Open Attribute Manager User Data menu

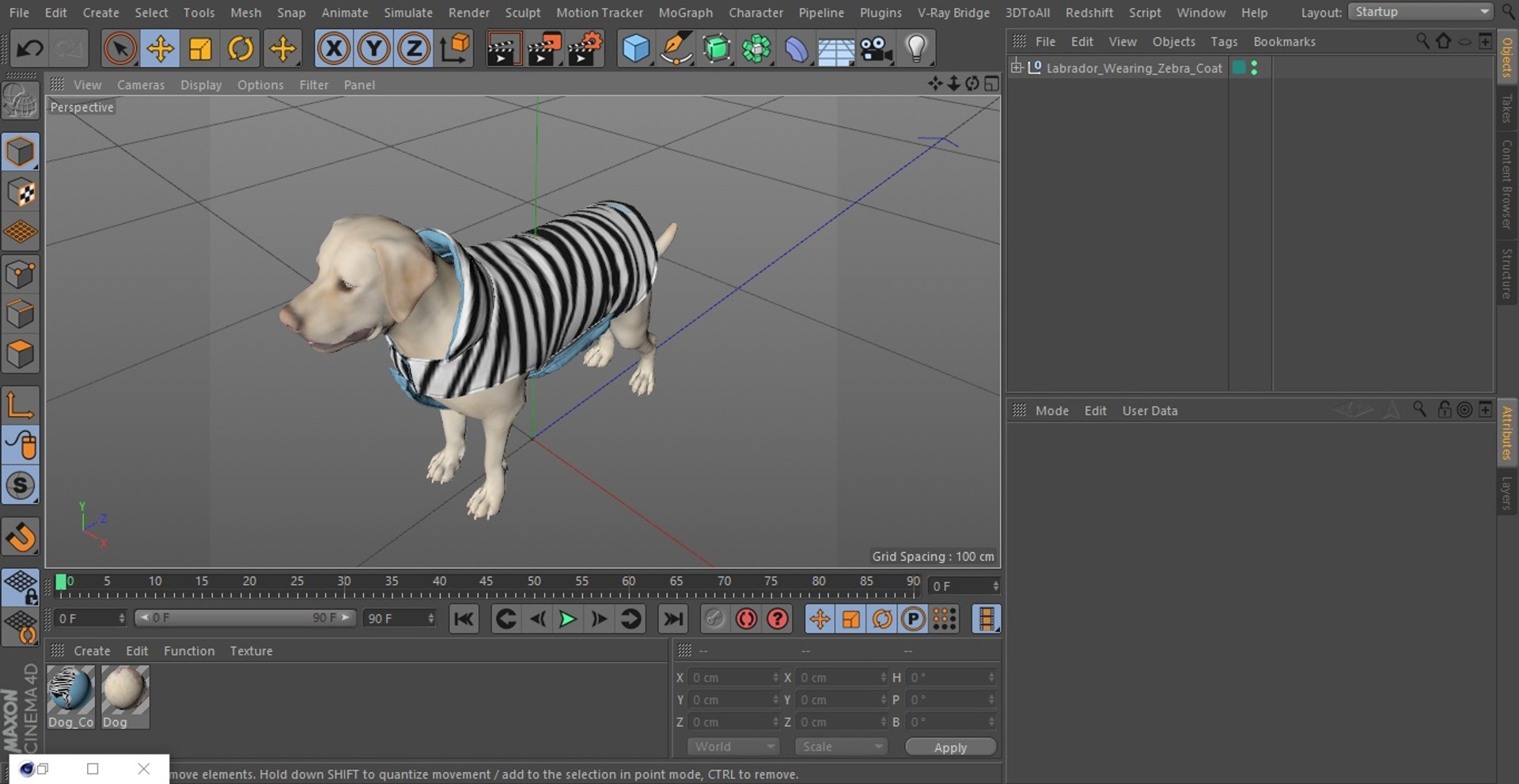click(x=1150, y=411)
